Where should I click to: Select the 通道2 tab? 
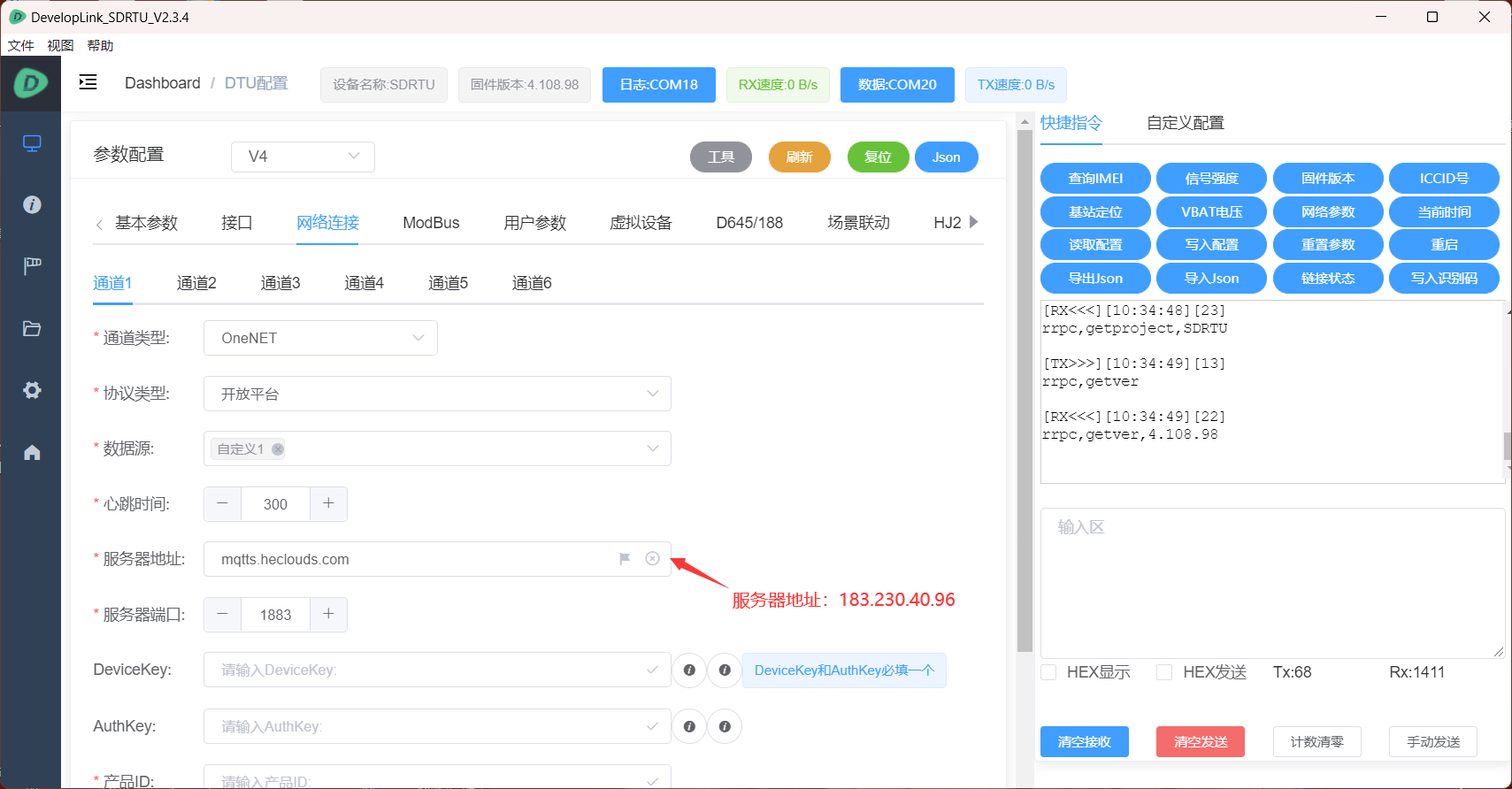(196, 283)
